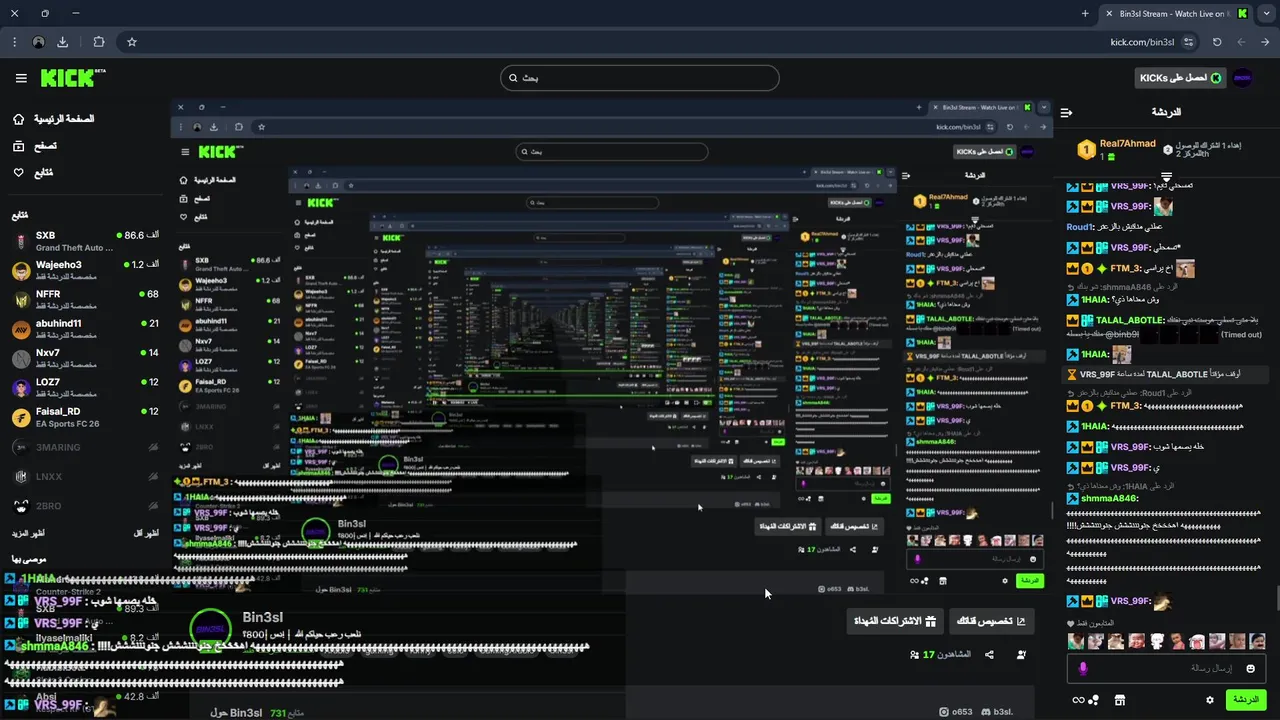Reload the page
This screenshot has height=720, width=1280.
[x=1217, y=42]
